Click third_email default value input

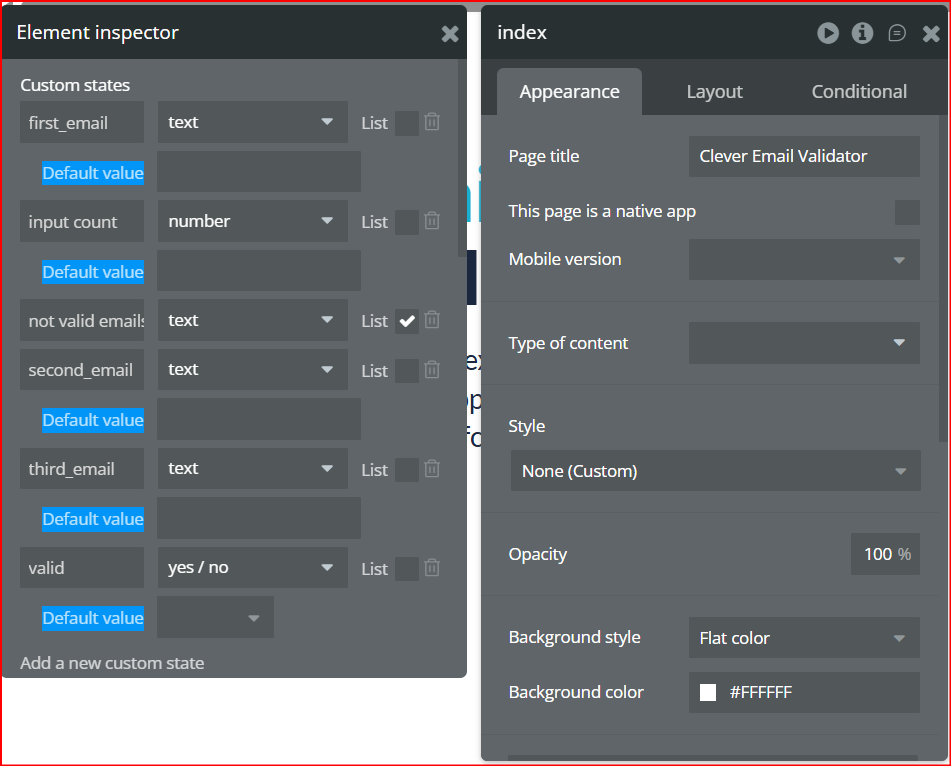point(259,518)
